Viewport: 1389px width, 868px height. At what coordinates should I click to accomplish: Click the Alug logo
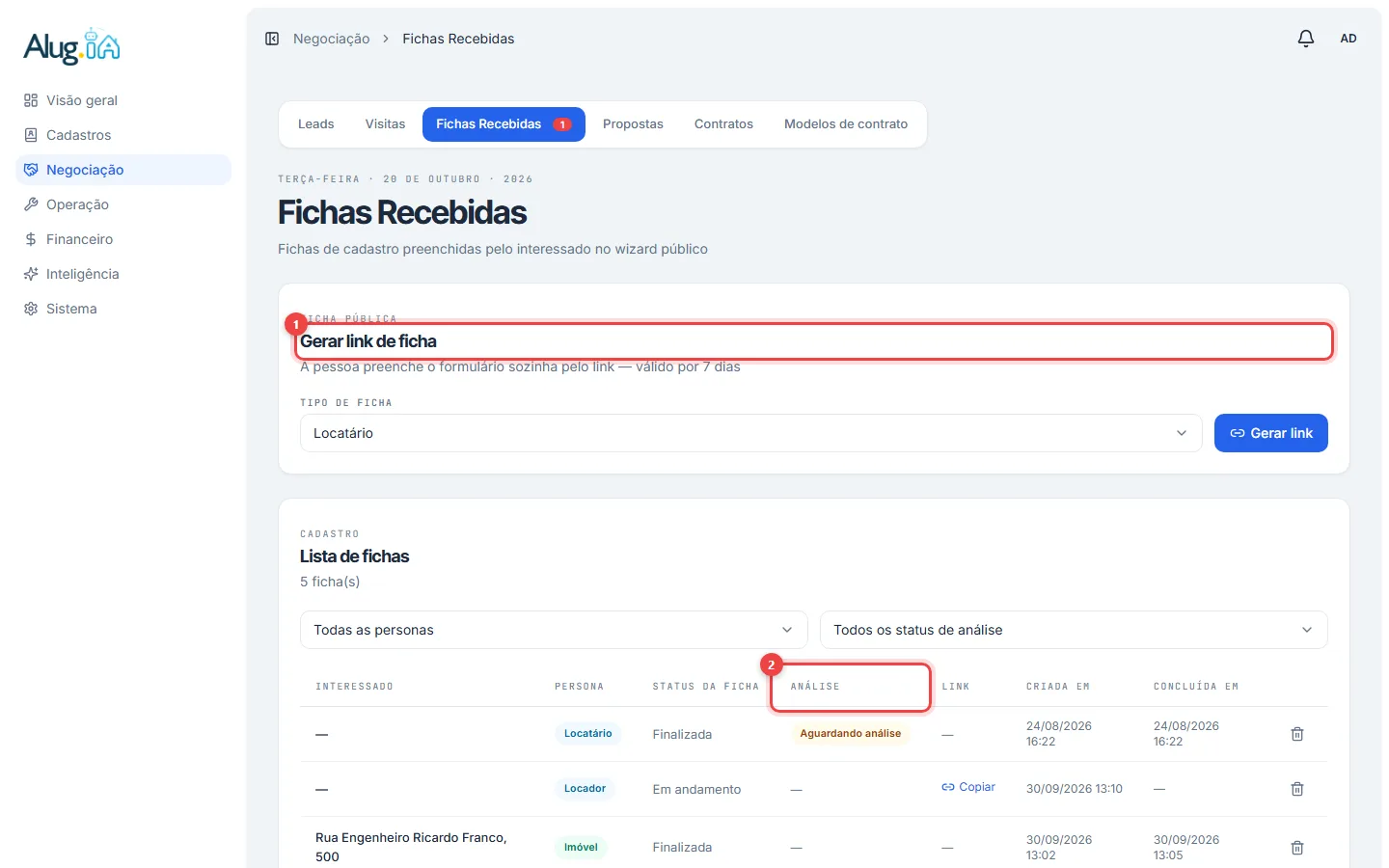click(72, 46)
